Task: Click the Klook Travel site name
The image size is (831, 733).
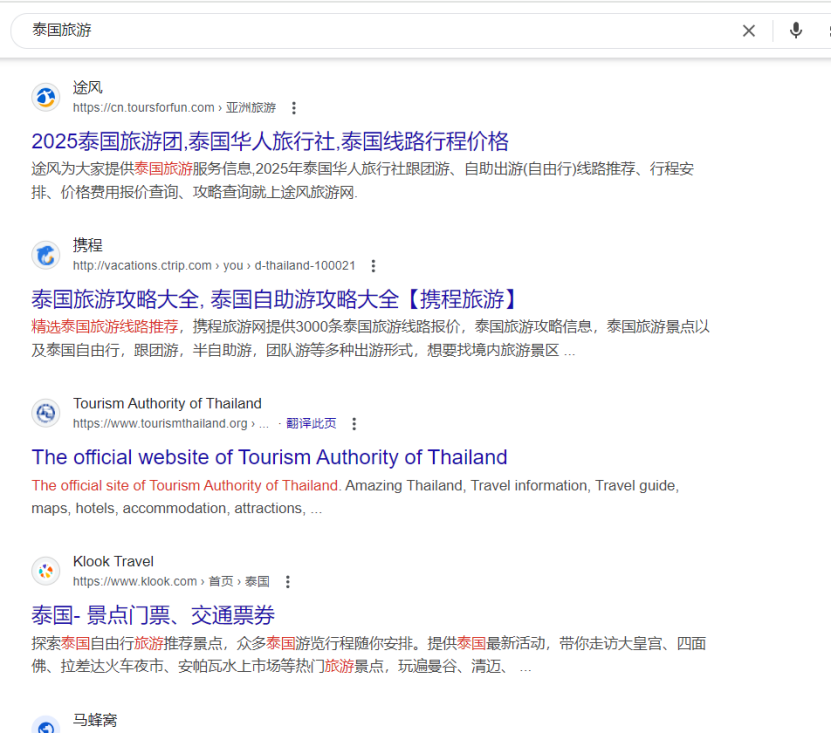Action: 113,561
